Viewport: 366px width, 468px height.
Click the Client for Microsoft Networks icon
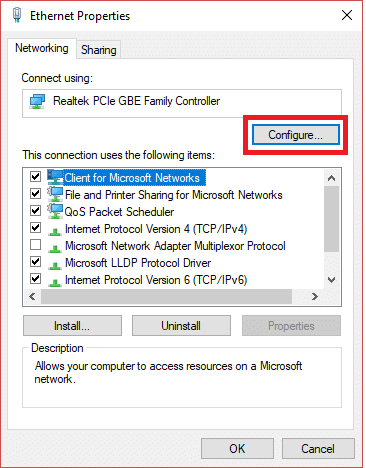[x=55, y=177]
